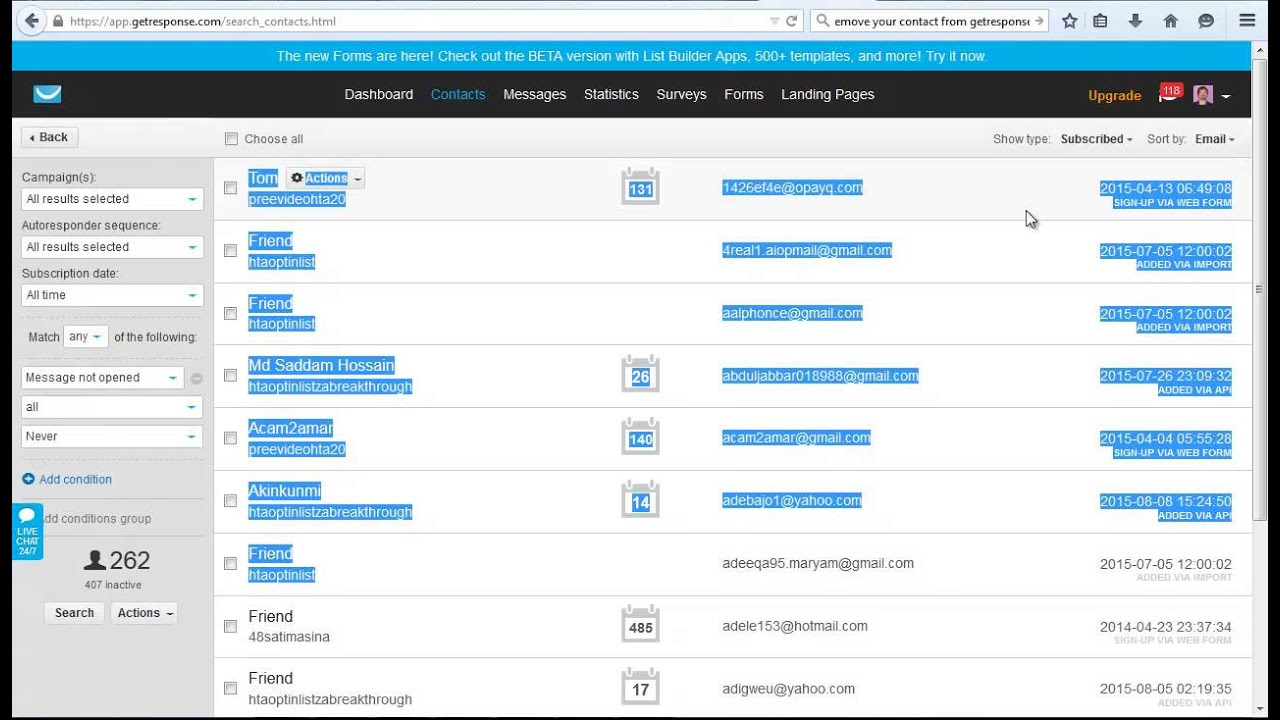Click the Back button
The height and width of the screenshot is (720, 1280).
pos(50,137)
